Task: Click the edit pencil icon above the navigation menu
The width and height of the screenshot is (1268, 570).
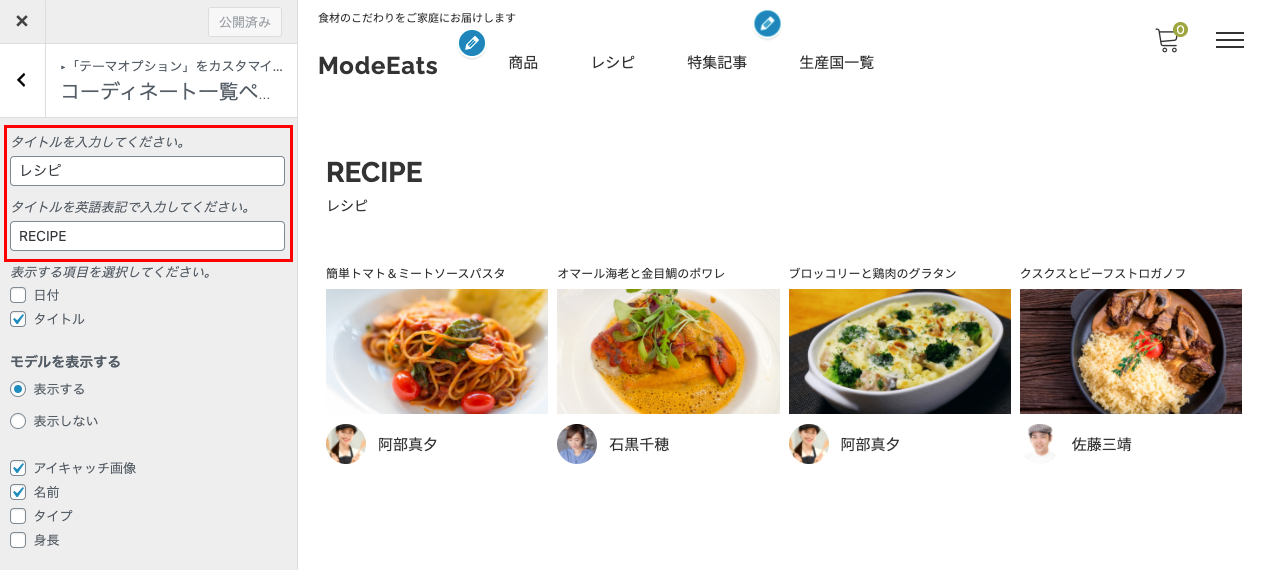Action: pos(767,24)
